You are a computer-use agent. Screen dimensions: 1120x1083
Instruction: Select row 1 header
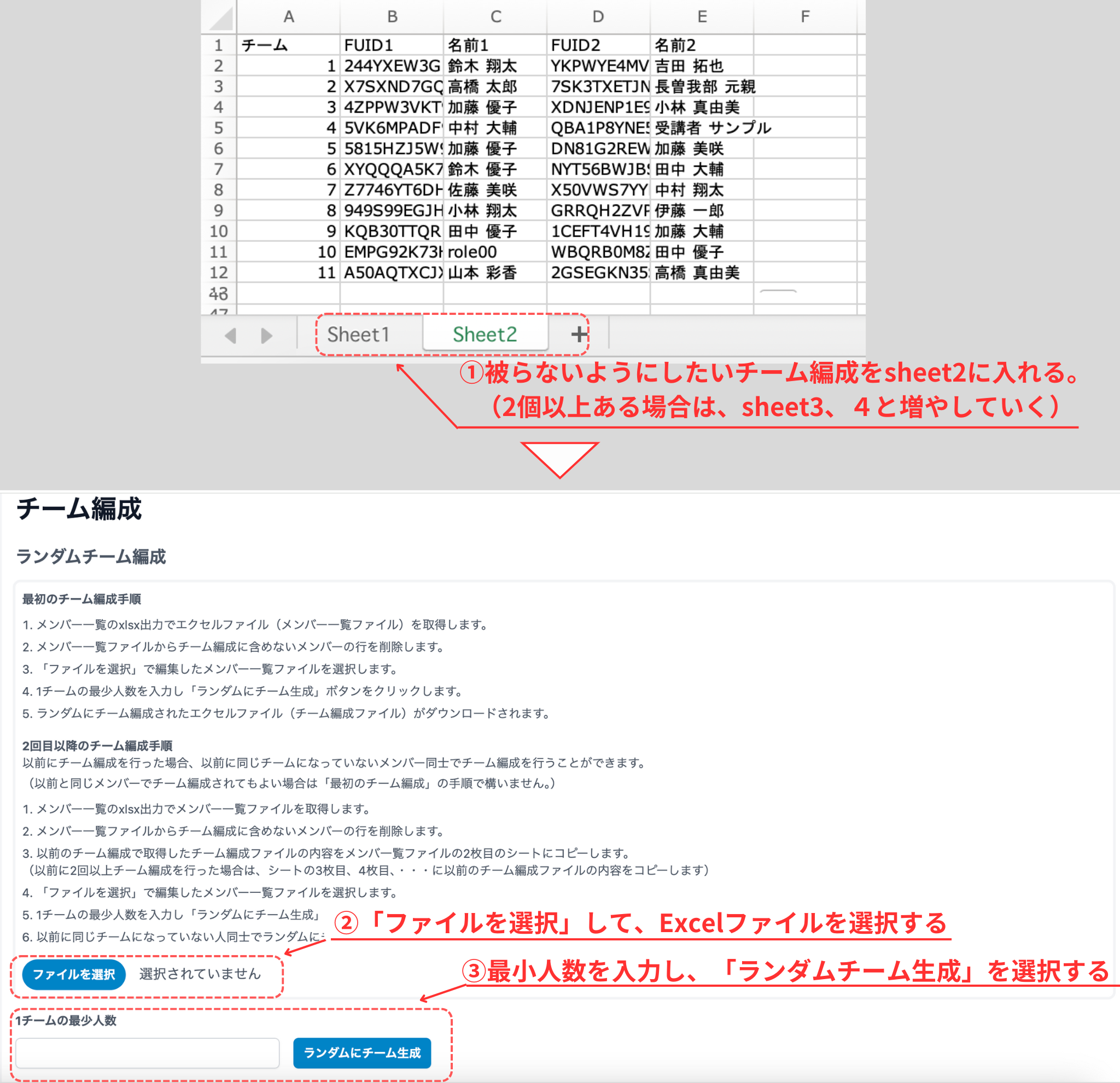[x=219, y=44]
